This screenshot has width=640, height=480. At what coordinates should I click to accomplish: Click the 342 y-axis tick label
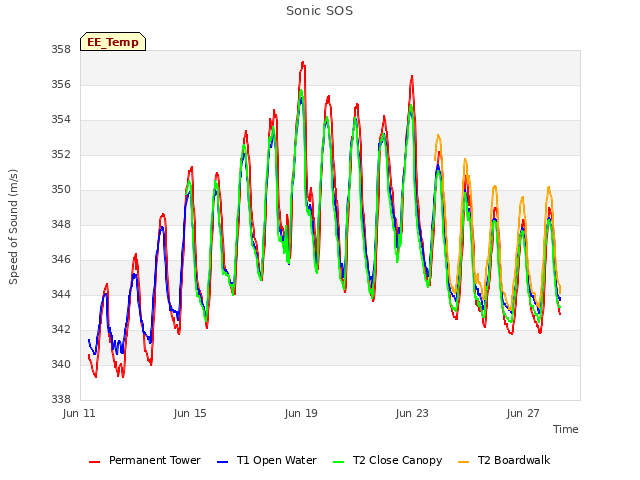click(x=61, y=329)
